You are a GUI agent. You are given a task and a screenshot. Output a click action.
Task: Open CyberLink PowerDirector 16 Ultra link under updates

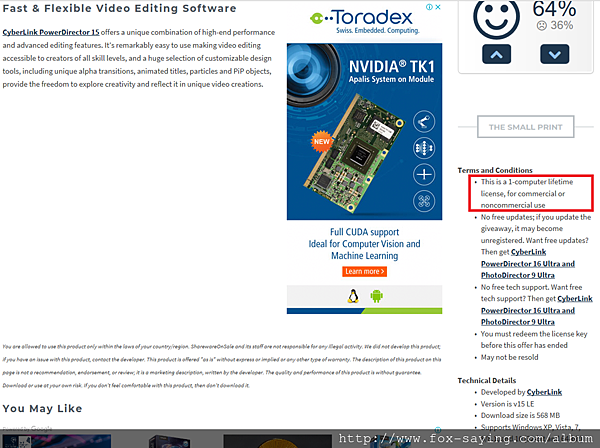(x=528, y=264)
